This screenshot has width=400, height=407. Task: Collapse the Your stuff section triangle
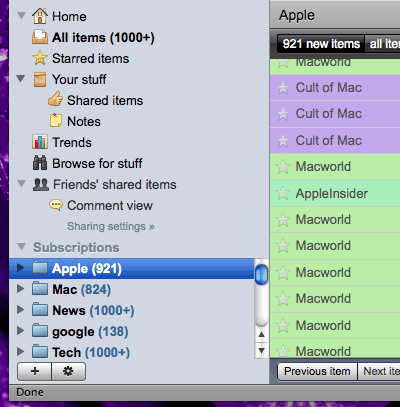click(x=21, y=79)
